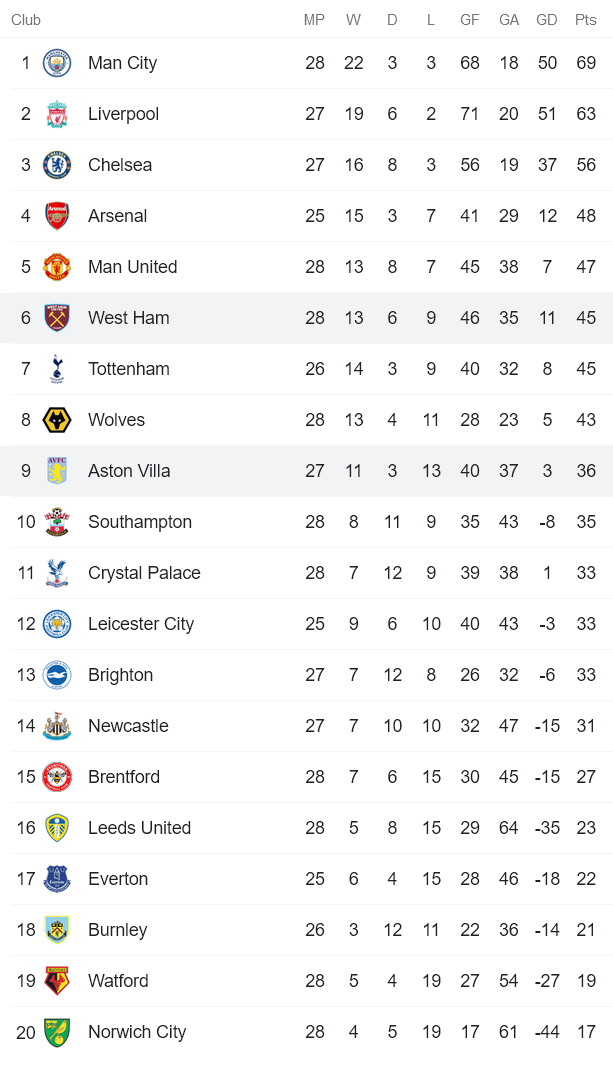Image resolution: width=613 pixels, height=1069 pixels.
Task: Open the West Ham team link
Action: point(128,318)
